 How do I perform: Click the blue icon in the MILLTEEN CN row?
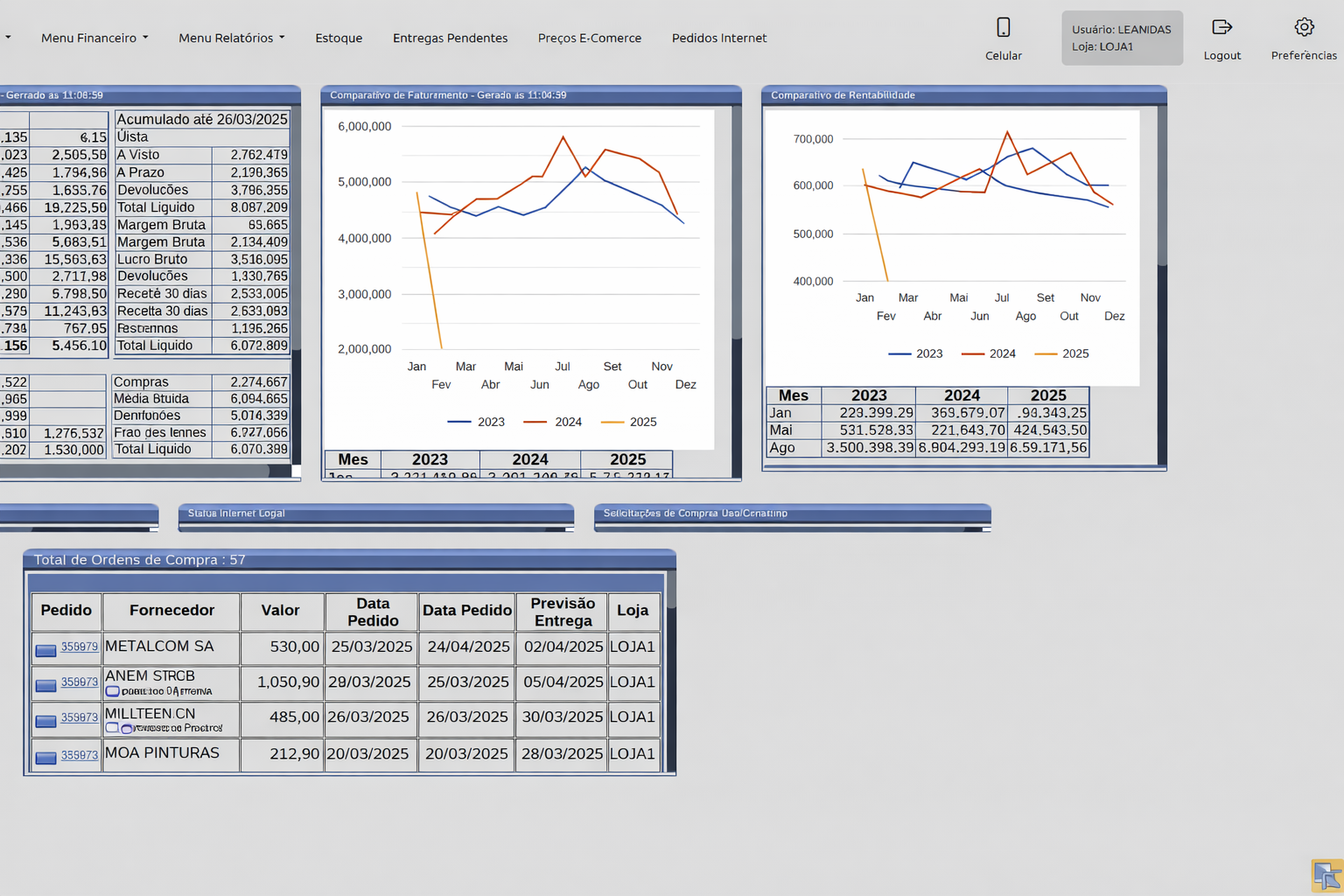[45, 721]
